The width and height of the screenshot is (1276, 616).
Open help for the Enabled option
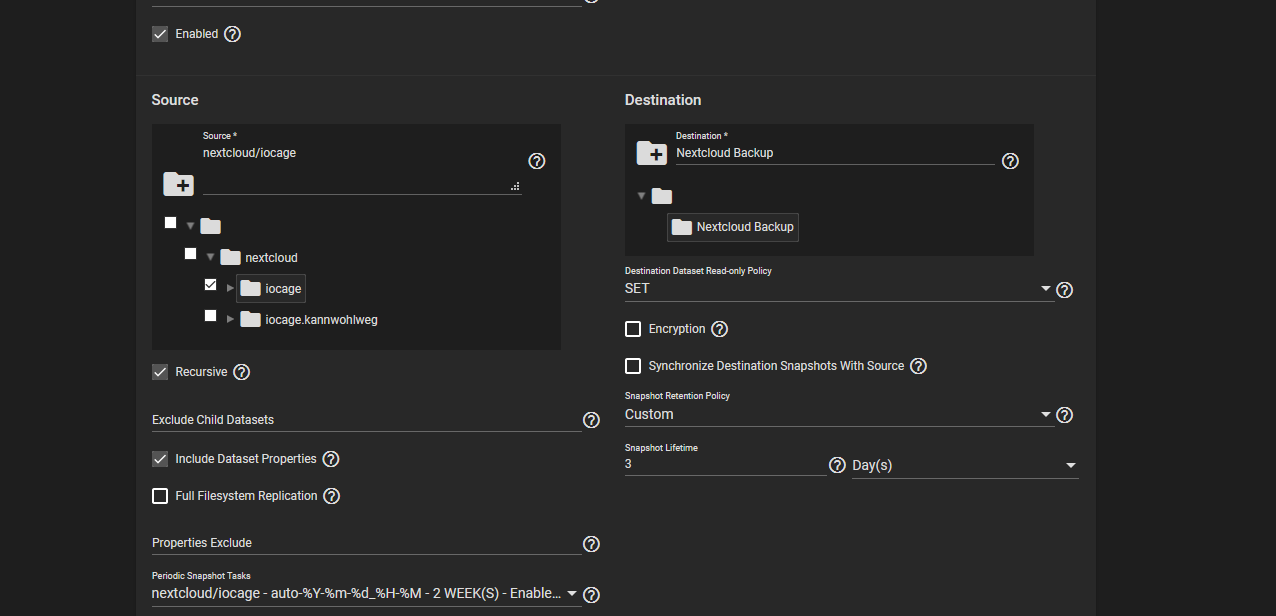233,34
